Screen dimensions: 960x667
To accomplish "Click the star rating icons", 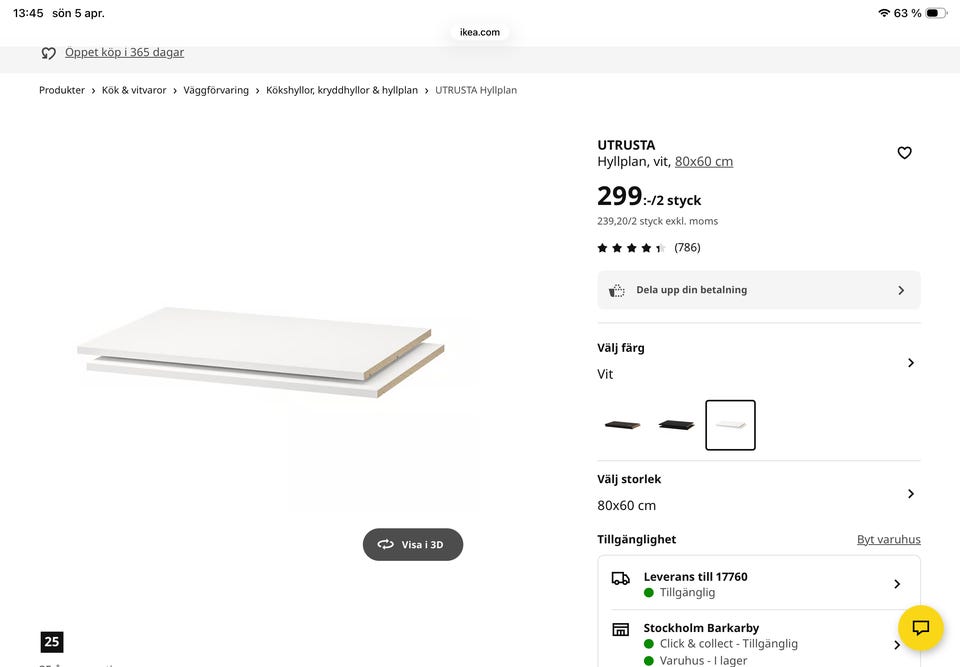I will [x=631, y=248].
